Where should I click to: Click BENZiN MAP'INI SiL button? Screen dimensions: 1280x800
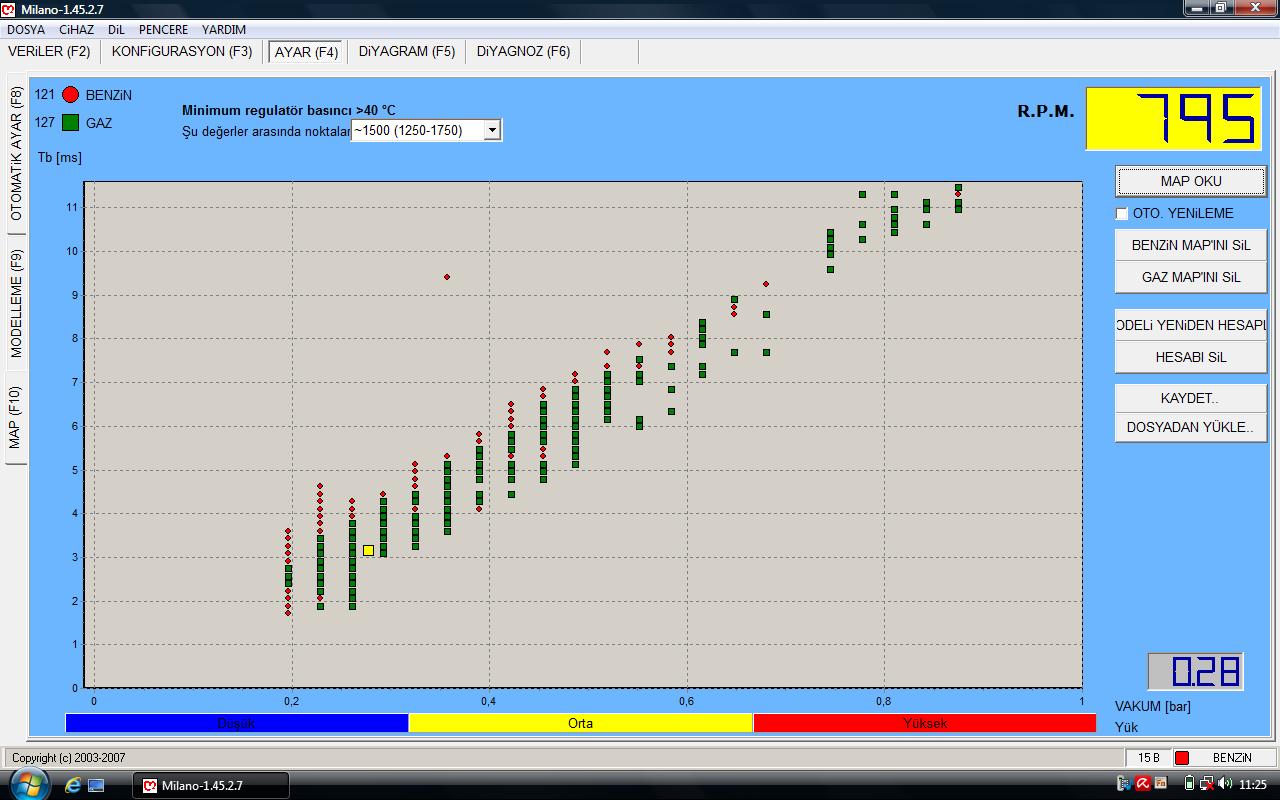coord(1191,245)
